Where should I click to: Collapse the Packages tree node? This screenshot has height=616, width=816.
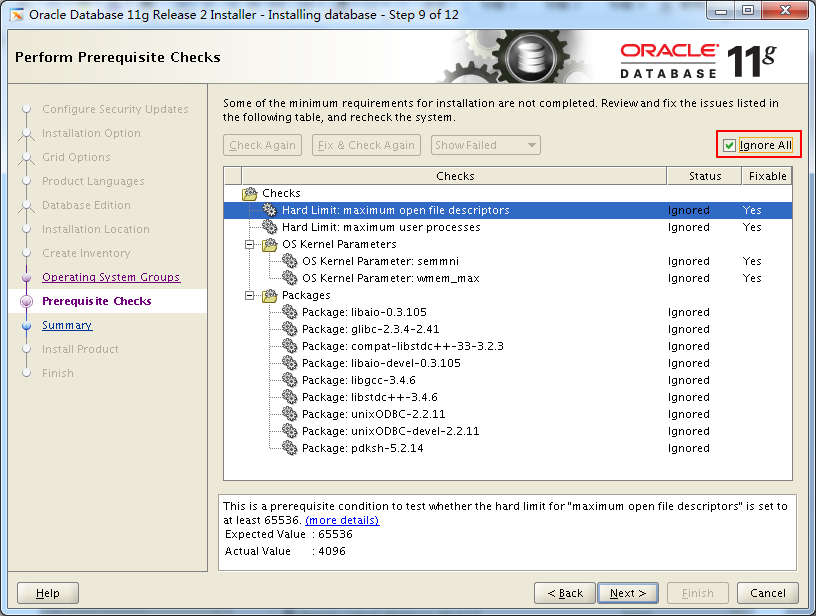250,295
